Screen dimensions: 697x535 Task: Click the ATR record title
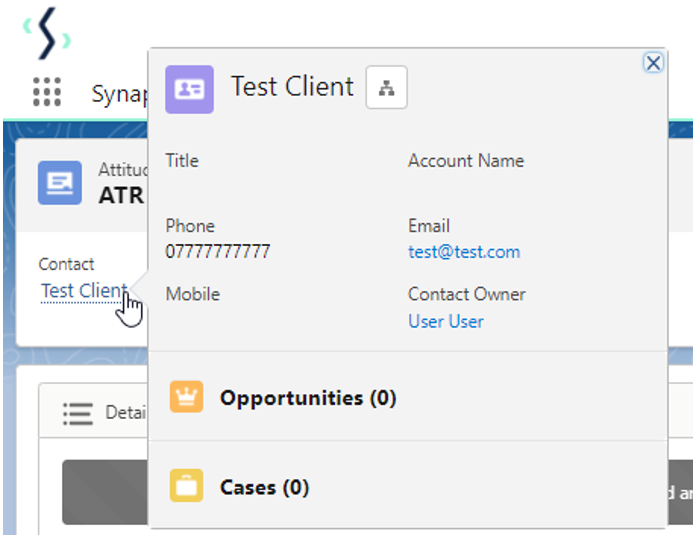point(121,194)
